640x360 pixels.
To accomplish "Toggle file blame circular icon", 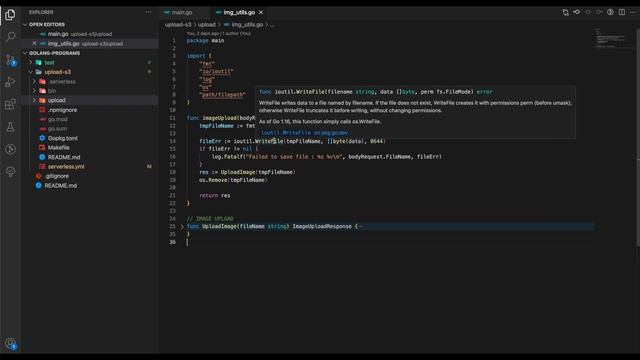I will pos(610,12).
